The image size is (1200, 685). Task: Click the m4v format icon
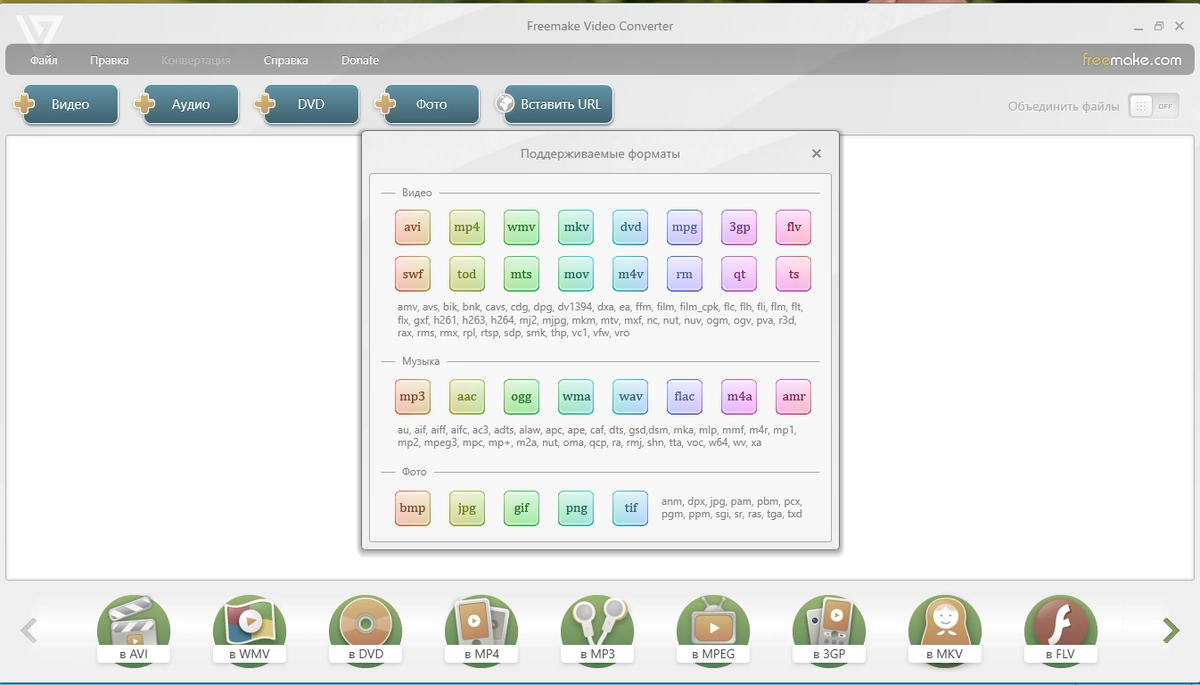coord(630,274)
